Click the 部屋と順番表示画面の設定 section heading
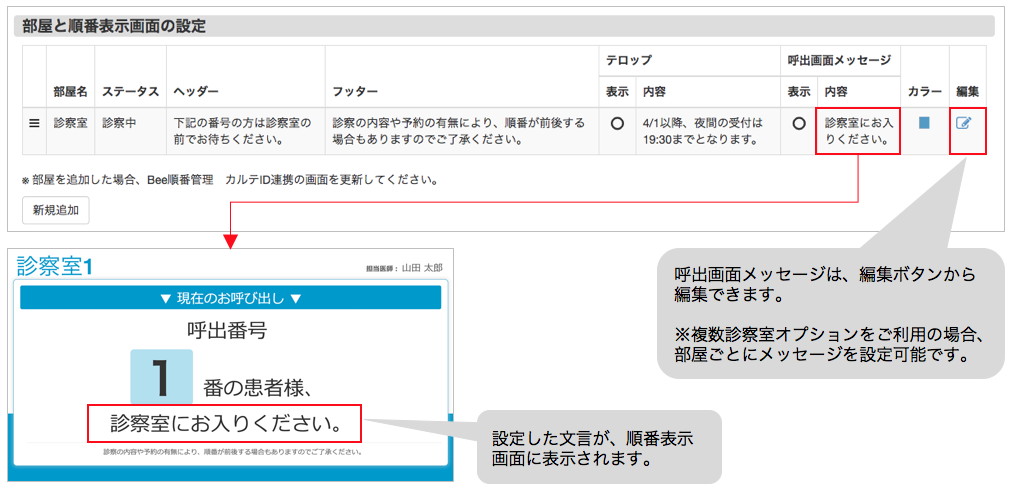The width and height of the screenshot is (1014, 493). pyautogui.click(x=114, y=27)
